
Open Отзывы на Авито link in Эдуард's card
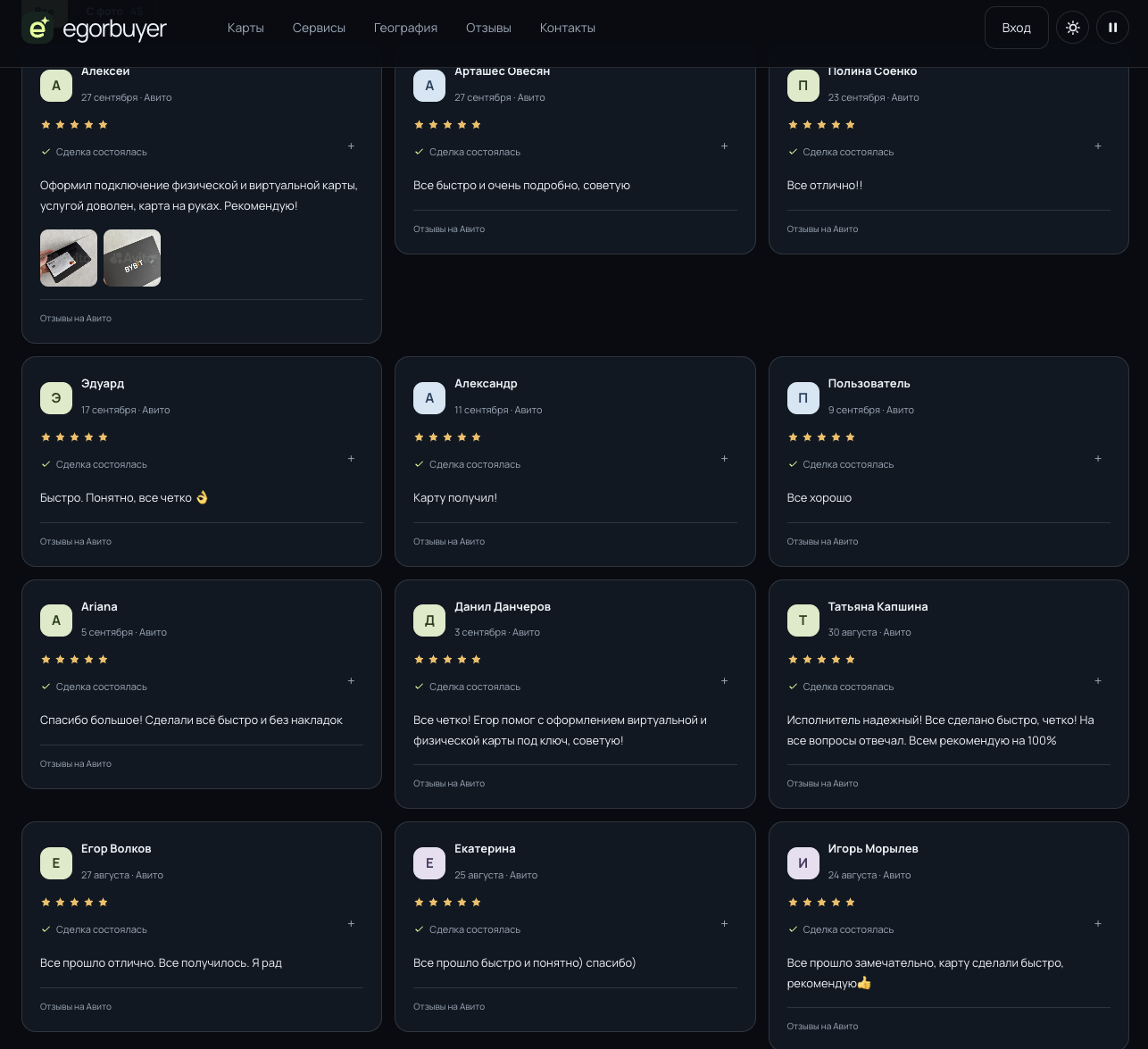click(x=76, y=541)
